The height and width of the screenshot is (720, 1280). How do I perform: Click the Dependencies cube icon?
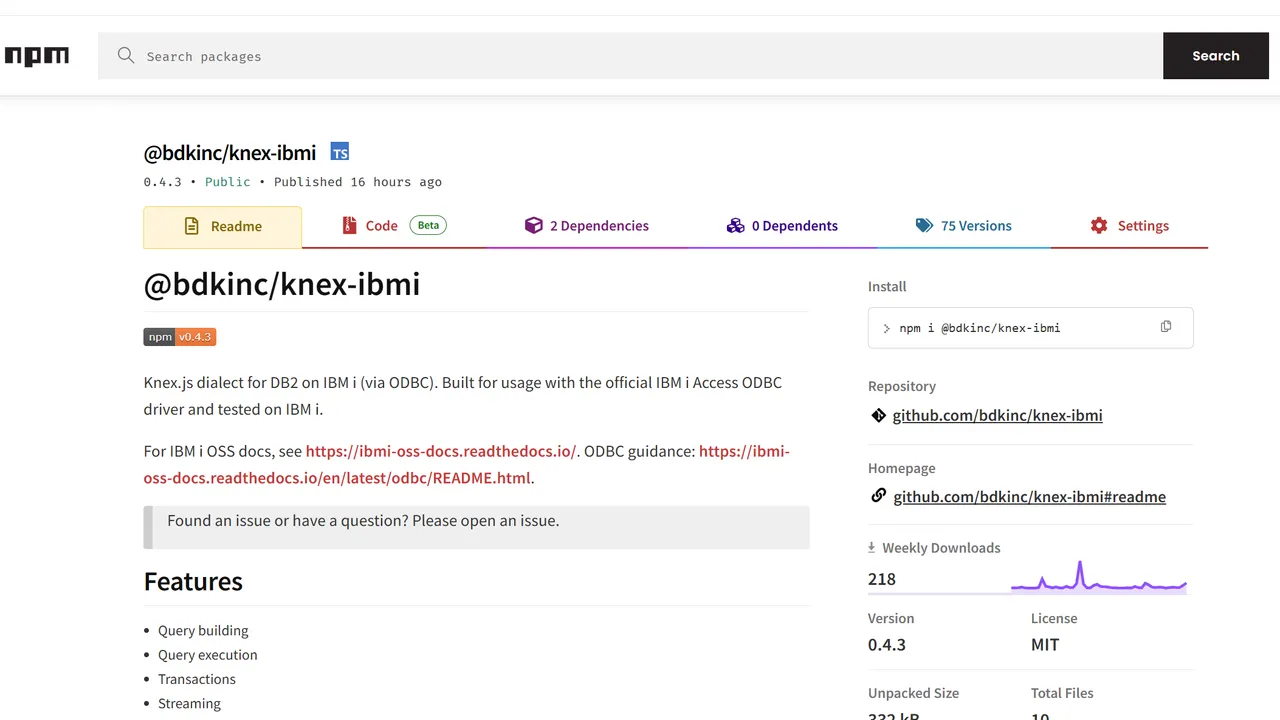coord(534,226)
